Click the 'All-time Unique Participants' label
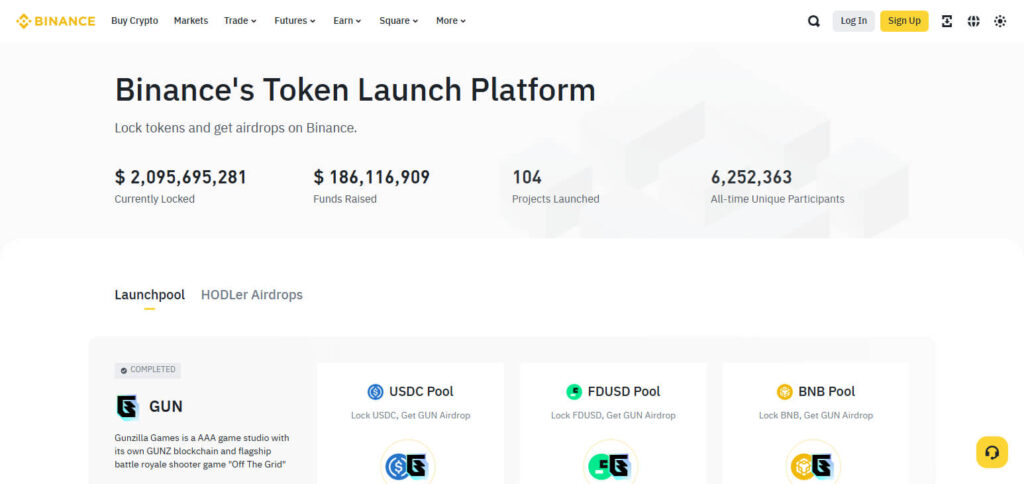 [x=778, y=199]
